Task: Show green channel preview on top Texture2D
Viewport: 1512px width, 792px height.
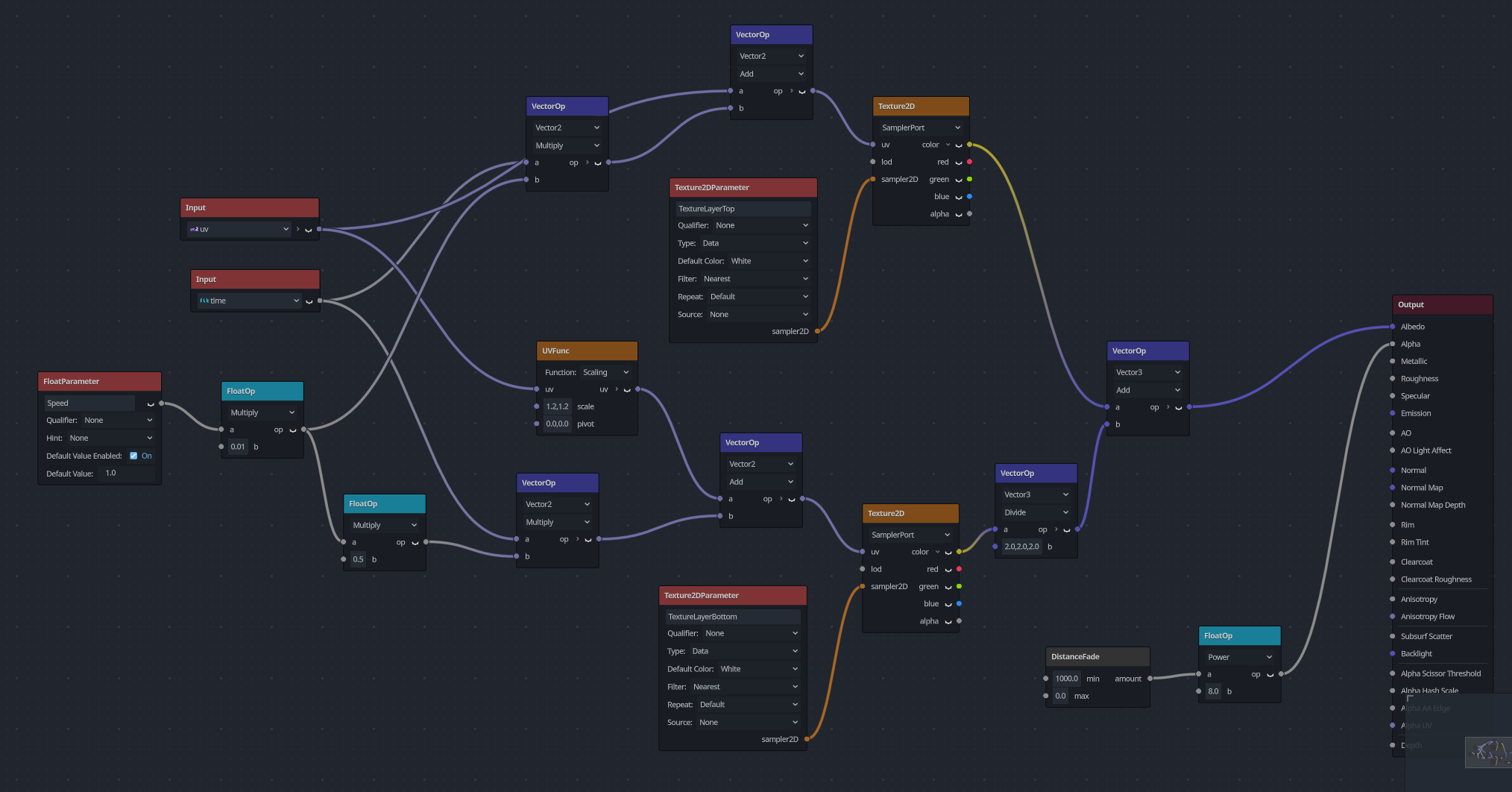Action: (959, 180)
